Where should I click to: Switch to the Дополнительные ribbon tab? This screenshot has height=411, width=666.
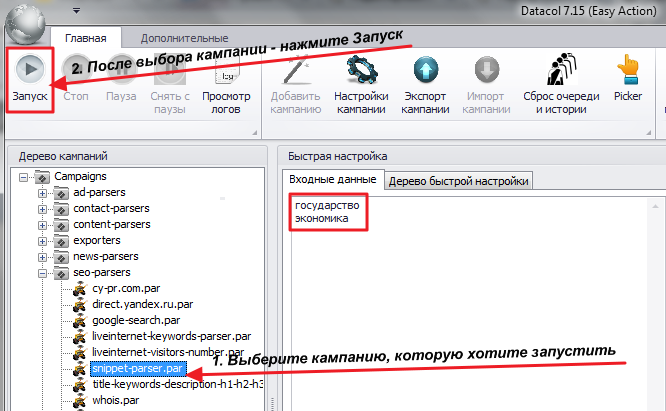(x=184, y=38)
